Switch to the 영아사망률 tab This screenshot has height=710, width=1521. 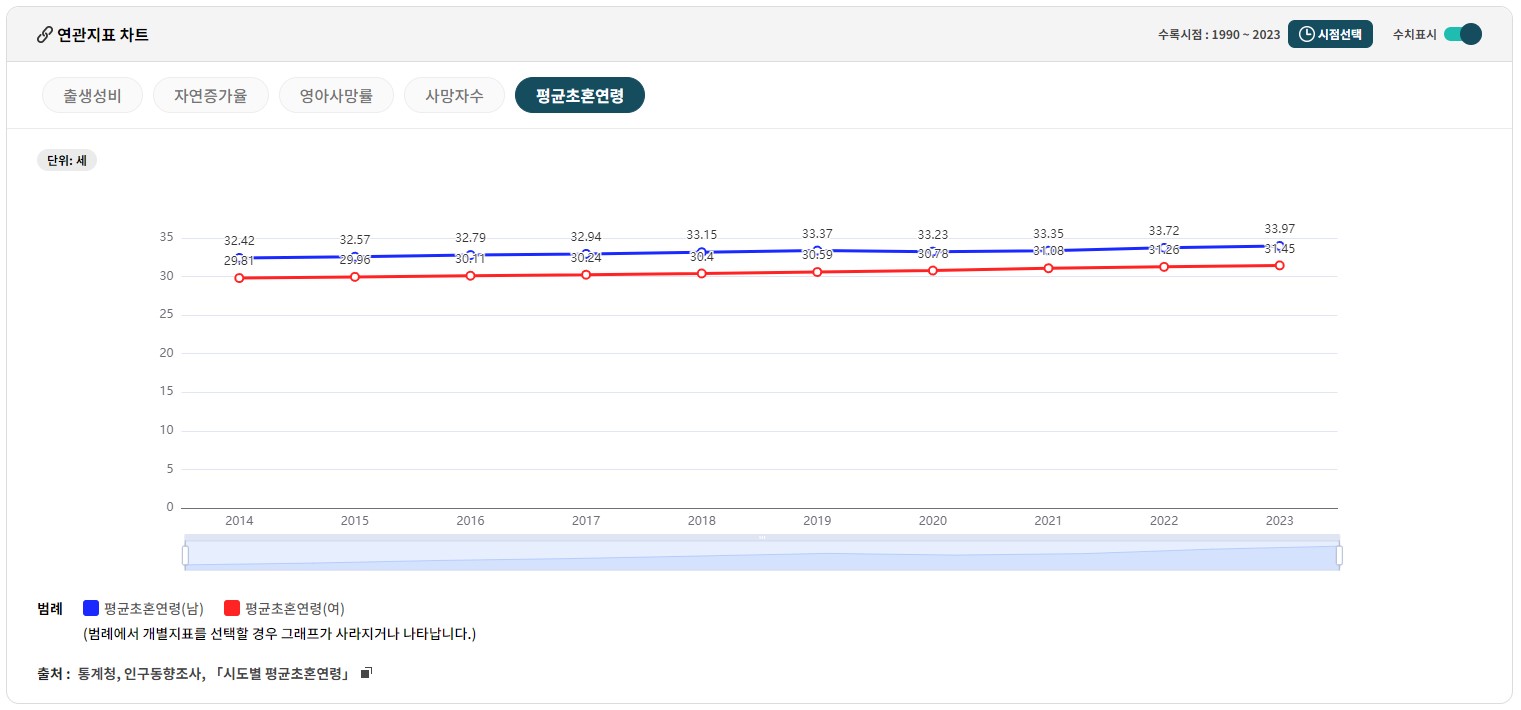point(336,95)
